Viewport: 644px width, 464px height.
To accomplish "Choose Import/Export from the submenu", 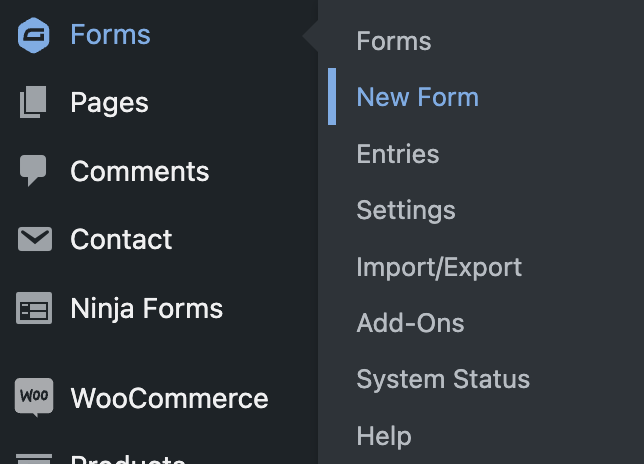I will 439,267.
